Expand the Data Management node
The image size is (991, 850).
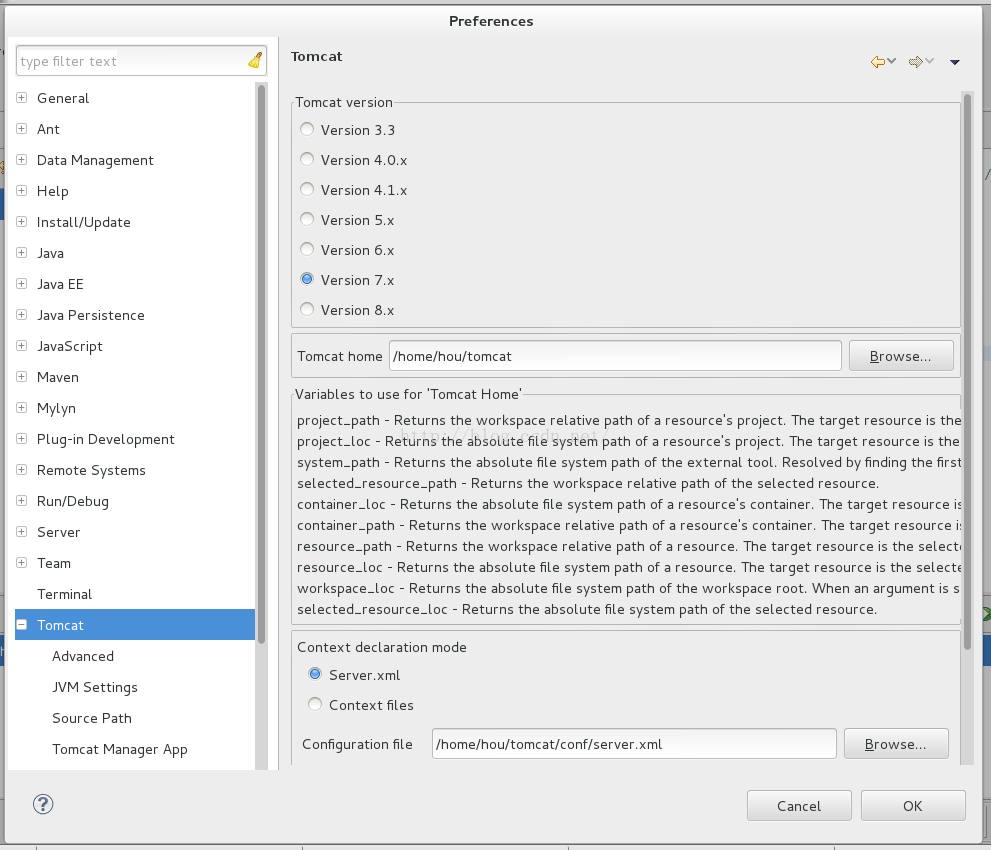click(x=21, y=159)
